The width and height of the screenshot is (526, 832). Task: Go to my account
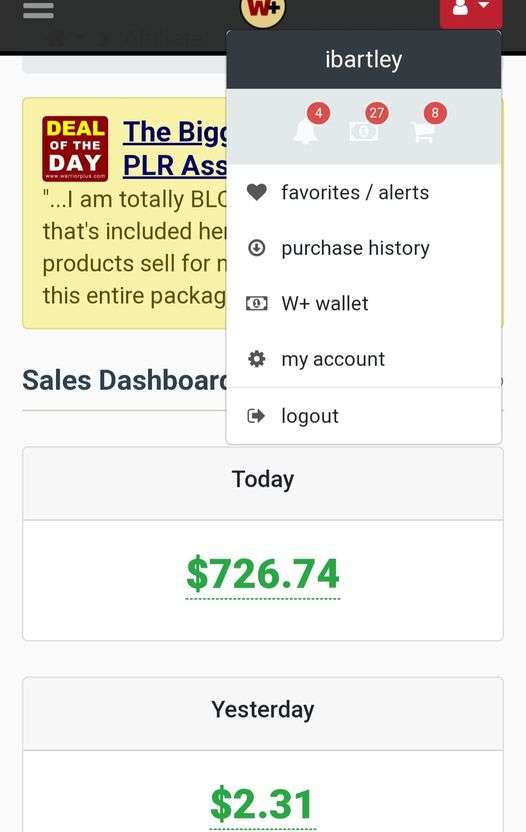point(364,359)
